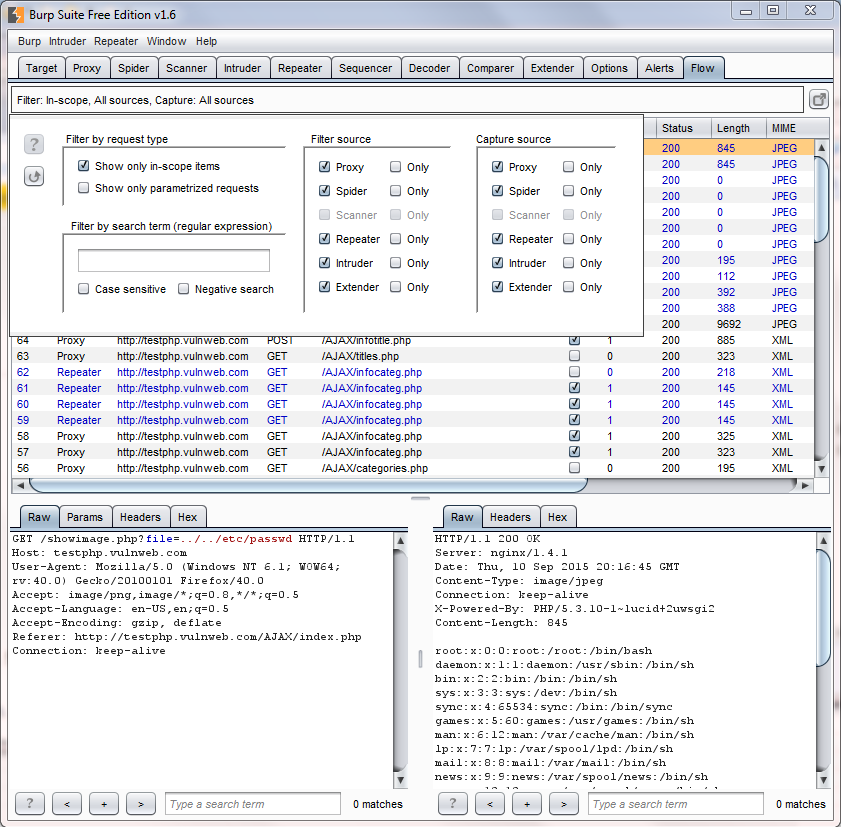Click response pane plus button
The height and width of the screenshot is (827, 841).
click(x=527, y=803)
